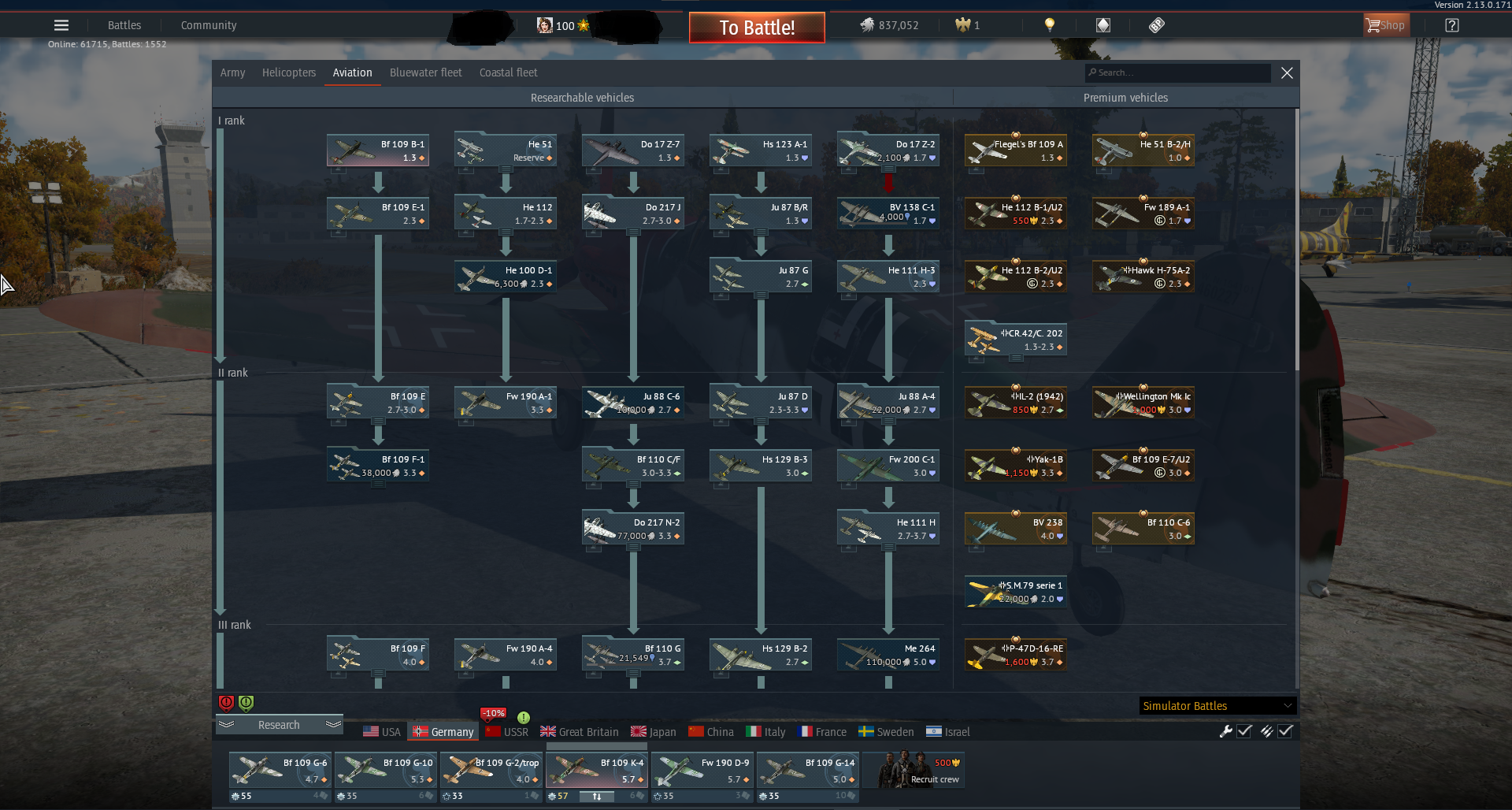This screenshot has height=810, width=1512.
Task: Select the Me 264 bomber
Action: click(x=888, y=655)
